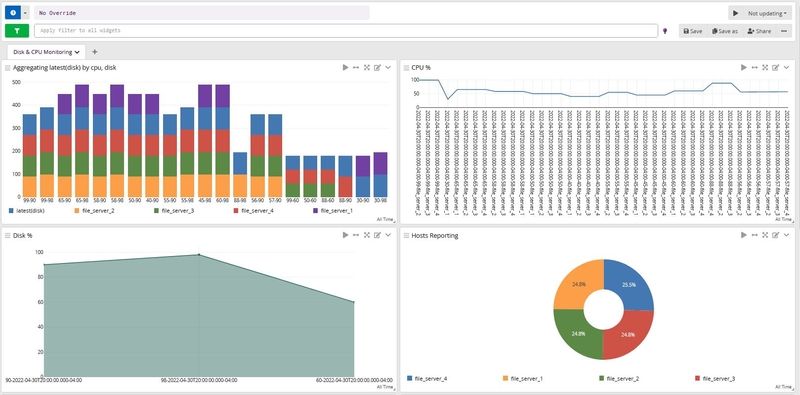Run the Hosts Reporting widget query
Viewport: 800px width, 395px height.
pos(744,235)
